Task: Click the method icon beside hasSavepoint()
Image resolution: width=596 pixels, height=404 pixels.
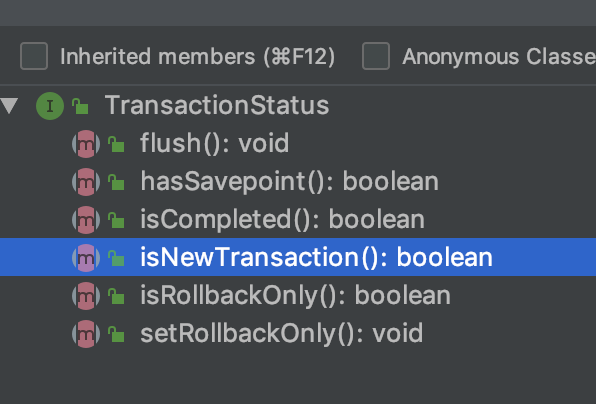Action: [86, 182]
